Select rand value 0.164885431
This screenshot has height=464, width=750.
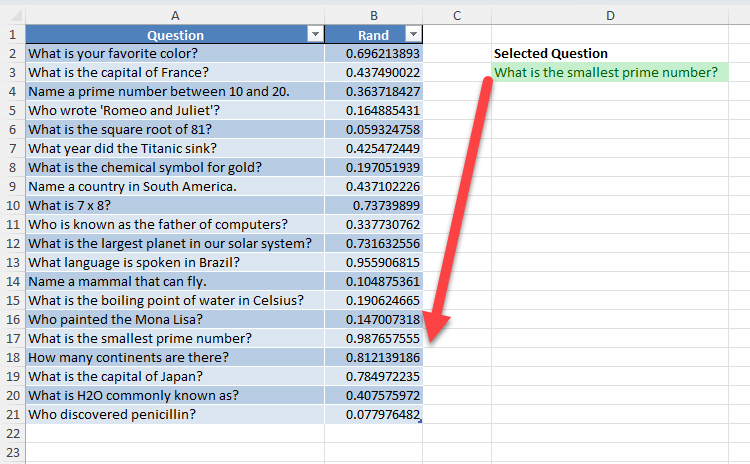pyautogui.click(x=374, y=110)
